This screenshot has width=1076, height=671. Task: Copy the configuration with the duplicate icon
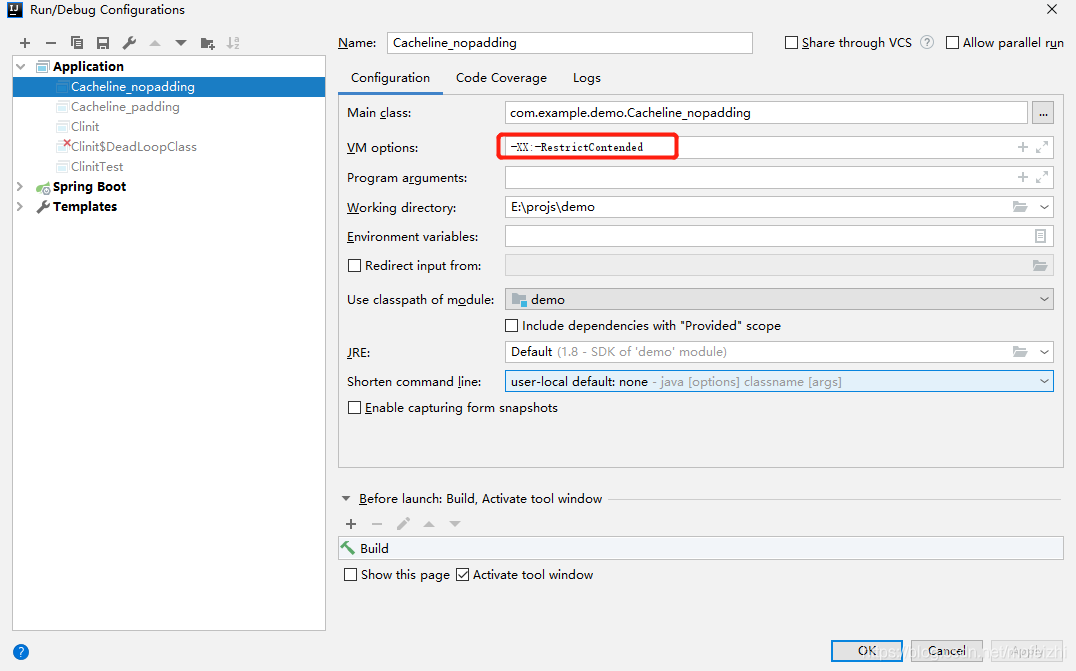pos(77,43)
